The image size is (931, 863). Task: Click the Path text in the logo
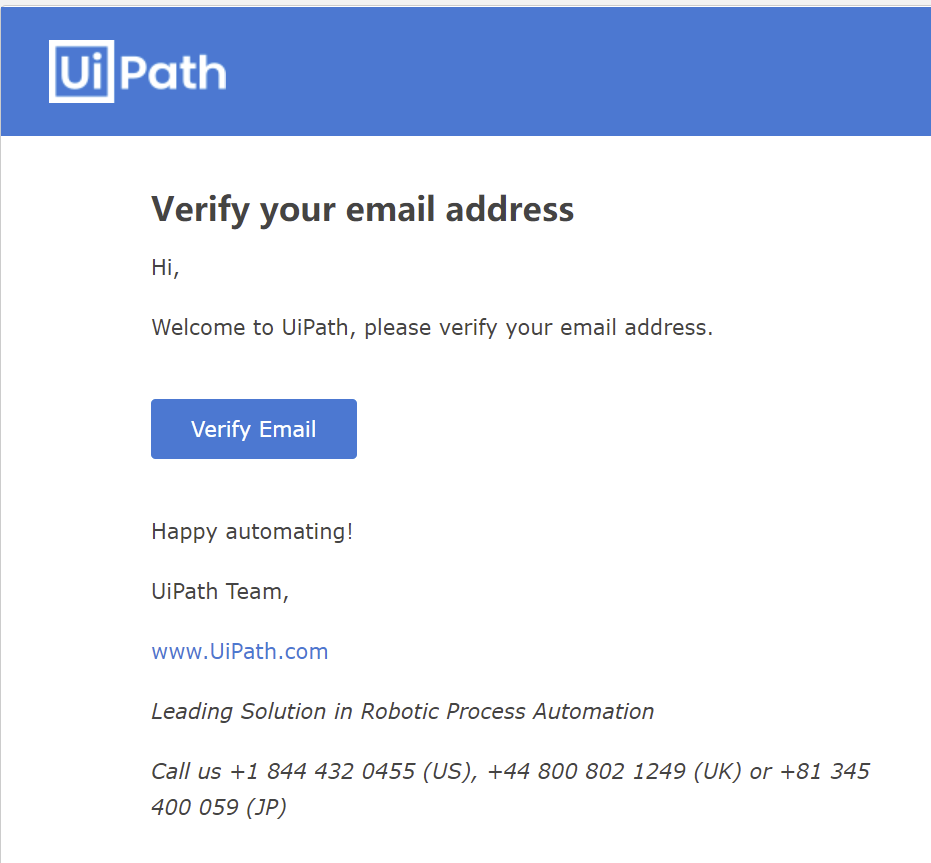point(172,70)
